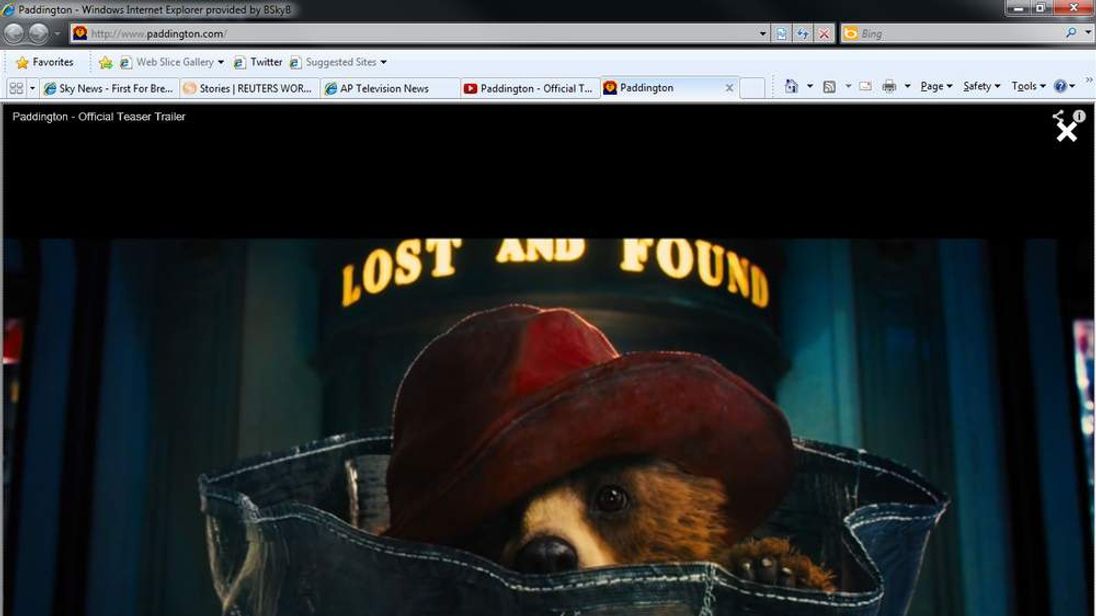This screenshot has height=616, width=1096.
Task: Click the video share icon
Action: [1059, 115]
